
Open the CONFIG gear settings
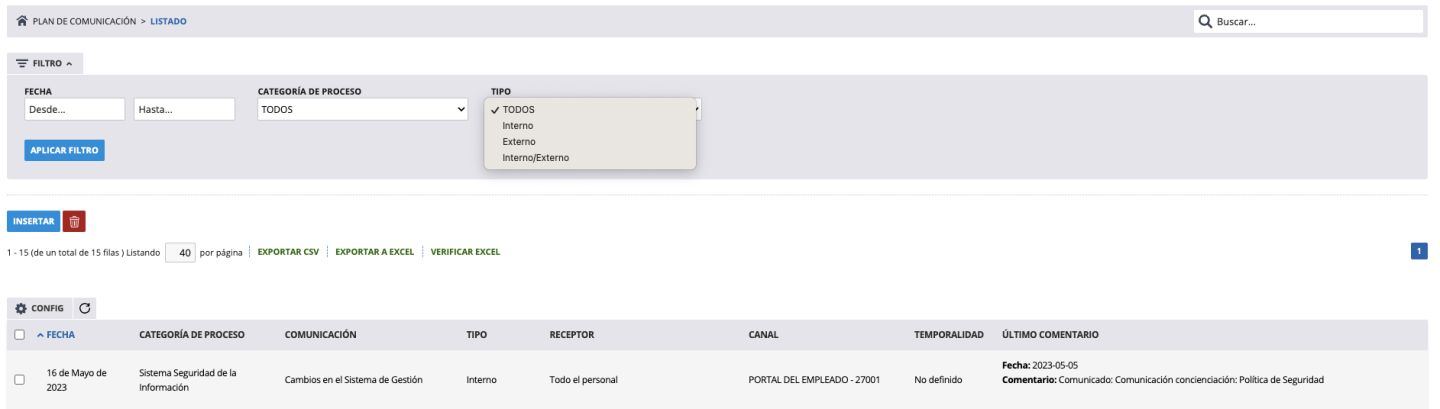click(x=40, y=308)
